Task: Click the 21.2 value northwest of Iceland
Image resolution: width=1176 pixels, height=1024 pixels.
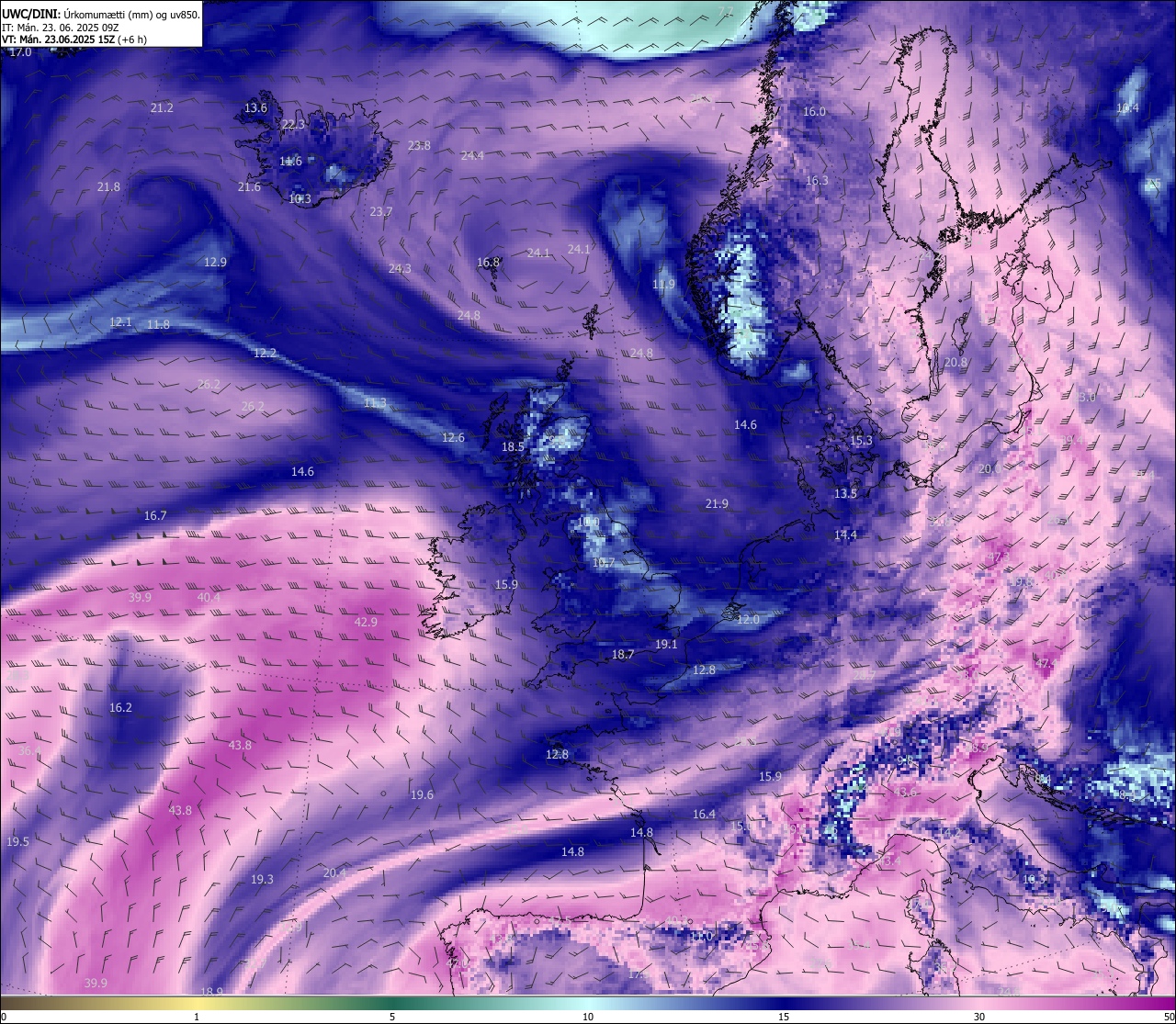Action: click(x=162, y=107)
